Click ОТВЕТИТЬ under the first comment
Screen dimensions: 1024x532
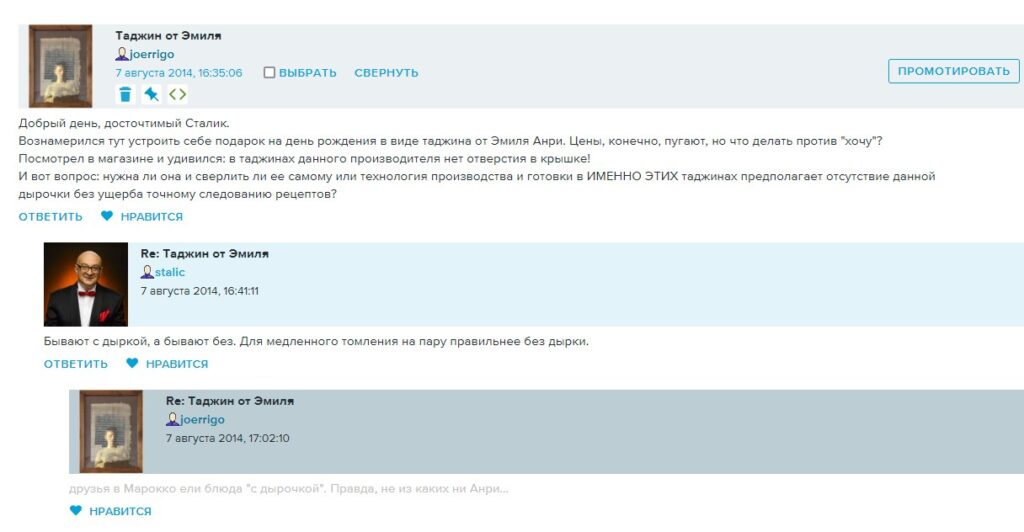[50, 216]
